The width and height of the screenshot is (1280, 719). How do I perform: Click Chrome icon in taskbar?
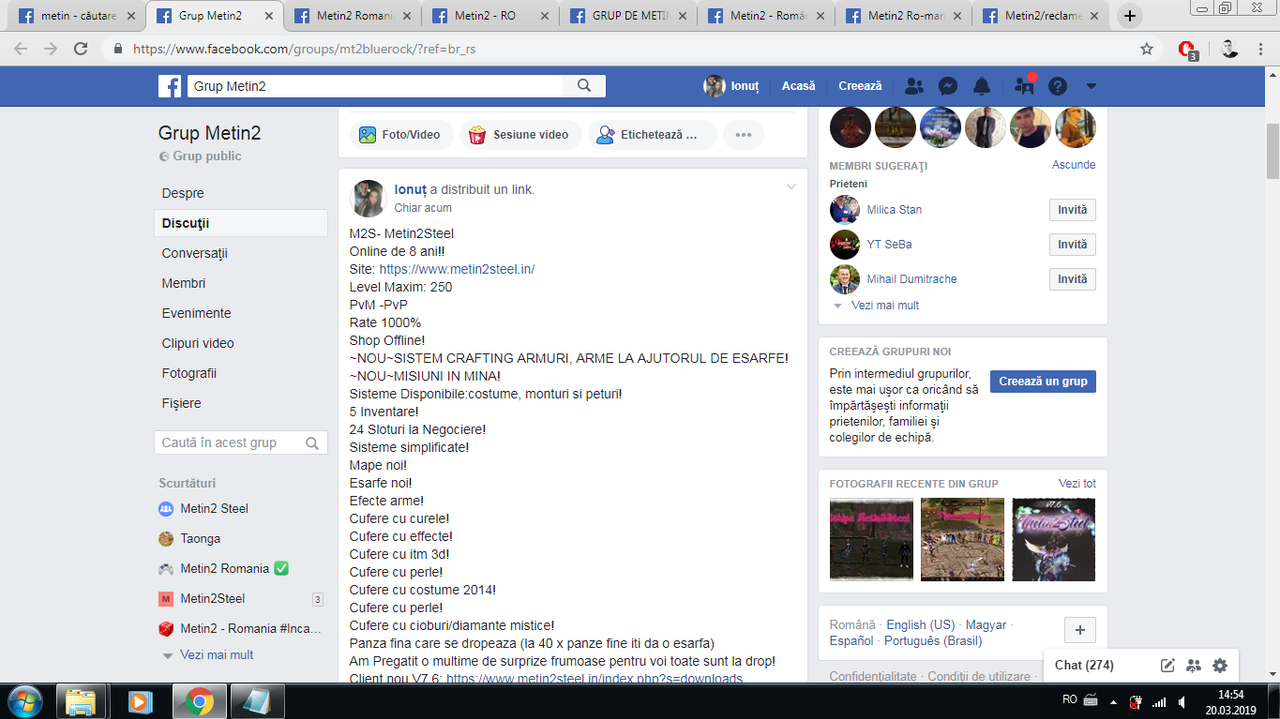pyautogui.click(x=197, y=701)
